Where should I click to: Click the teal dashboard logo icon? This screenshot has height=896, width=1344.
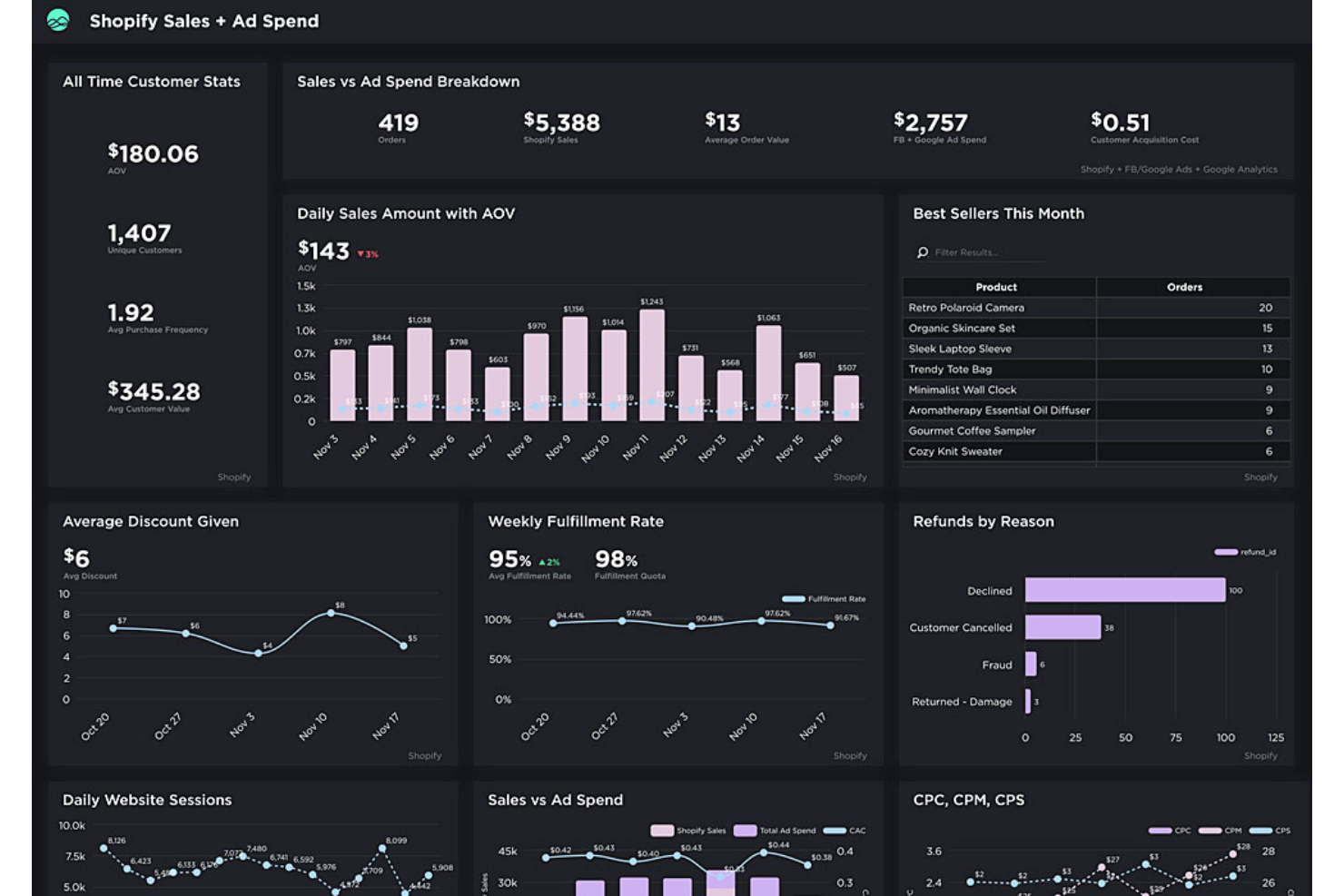58,20
